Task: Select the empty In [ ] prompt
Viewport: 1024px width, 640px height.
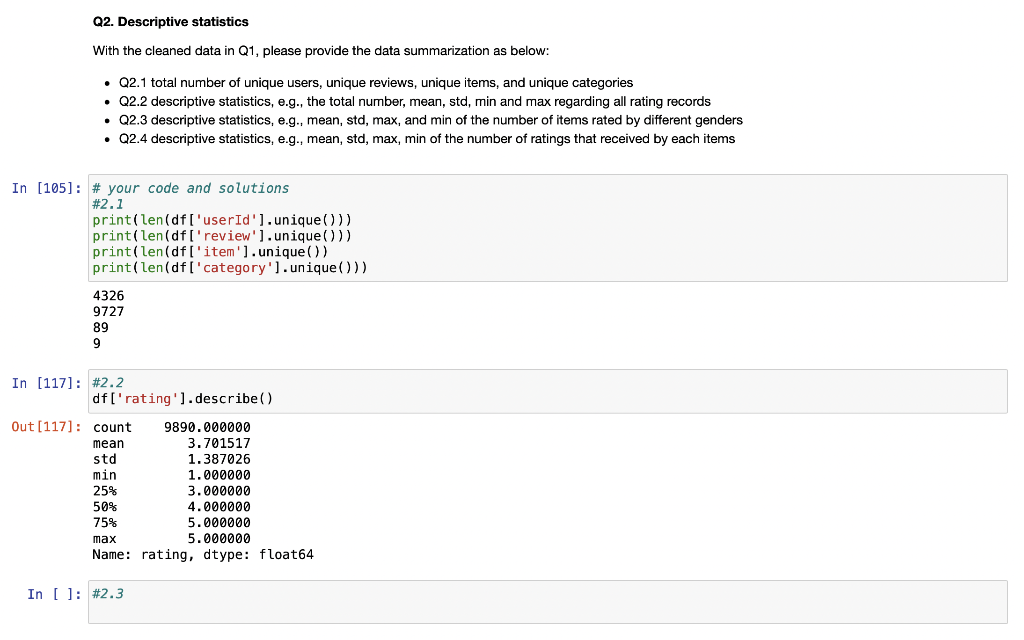Action: (x=54, y=594)
